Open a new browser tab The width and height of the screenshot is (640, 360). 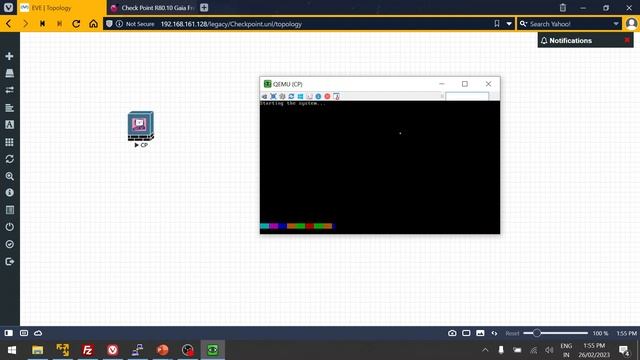(x=204, y=7)
